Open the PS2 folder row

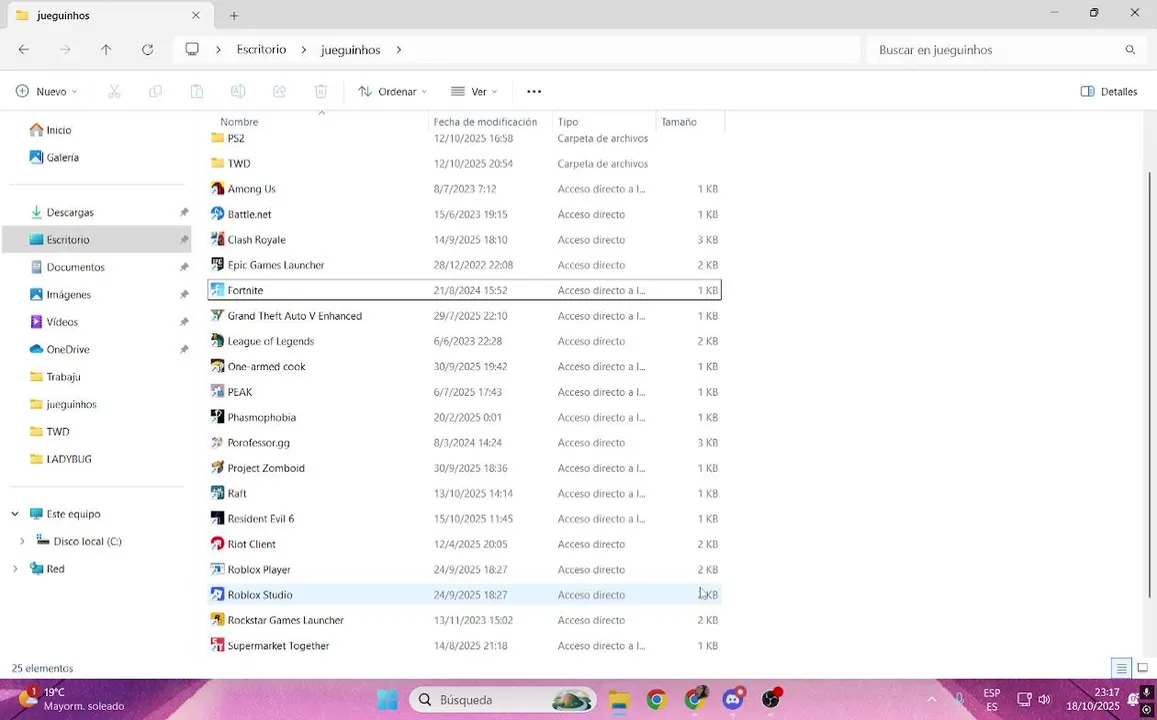(465, 138)
